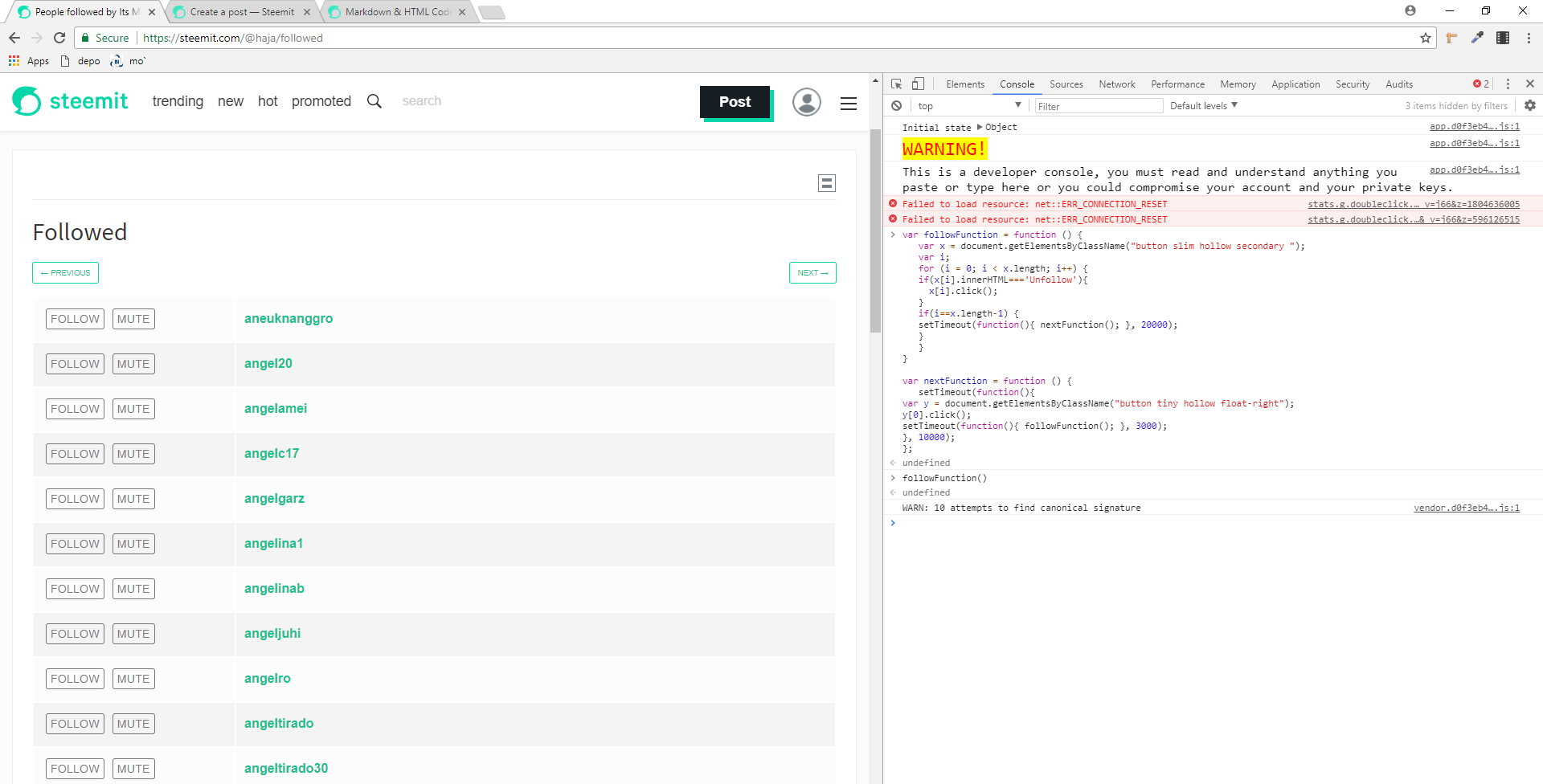The image size is (1543, 784).
Task: Mute the user angeljuhi
Action: coord(133,634)
